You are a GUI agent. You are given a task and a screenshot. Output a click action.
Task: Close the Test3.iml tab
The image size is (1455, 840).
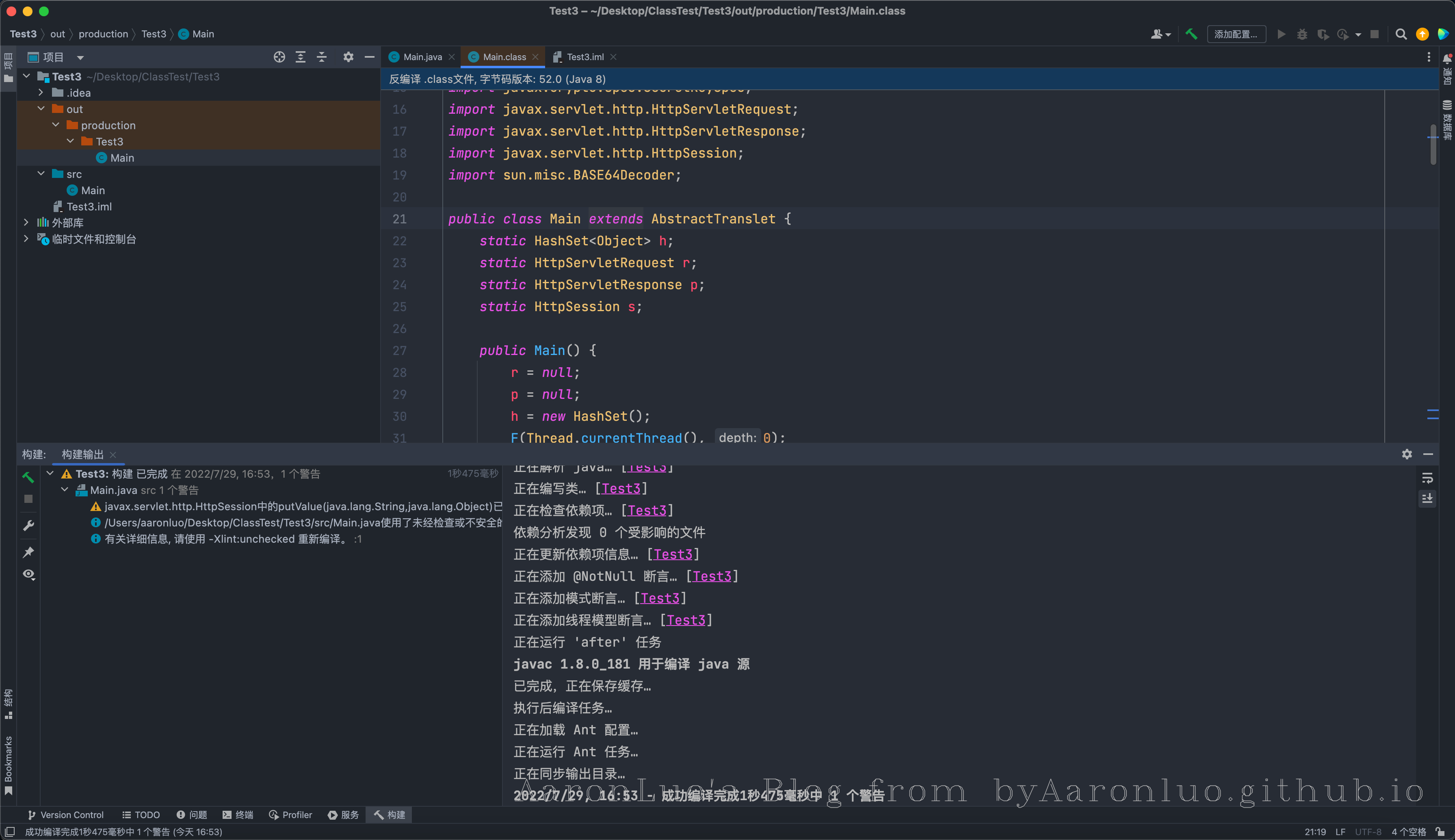point(613,56)
